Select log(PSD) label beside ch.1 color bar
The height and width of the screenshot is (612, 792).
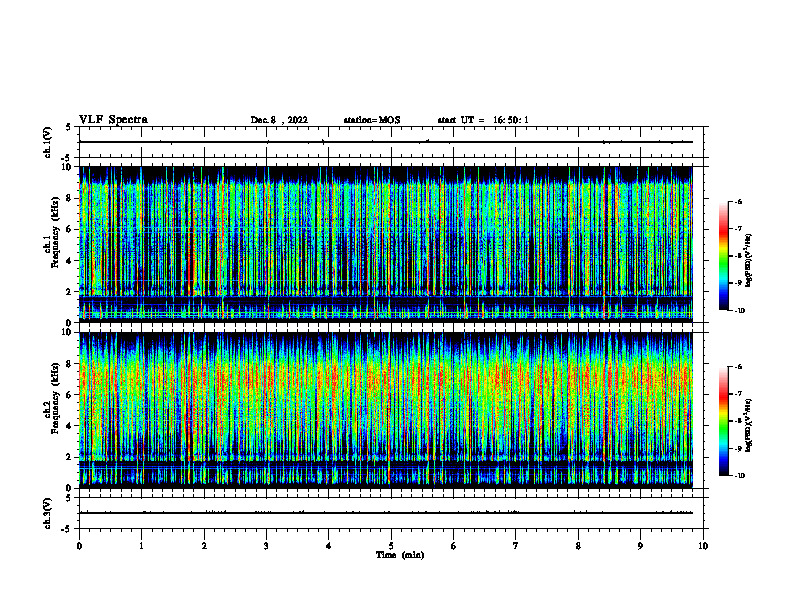[x=748, y=261]
